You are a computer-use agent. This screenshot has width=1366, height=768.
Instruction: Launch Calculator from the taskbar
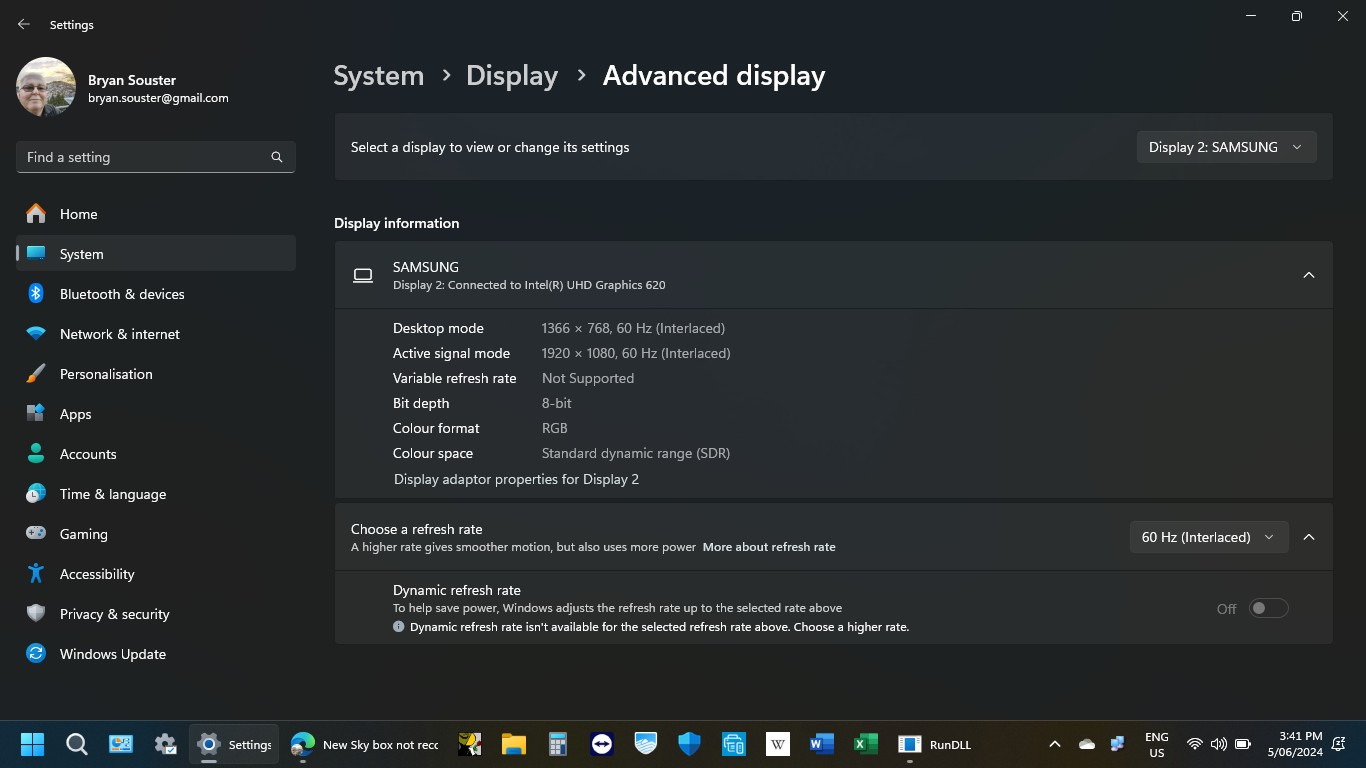click(x=558, y=744)
